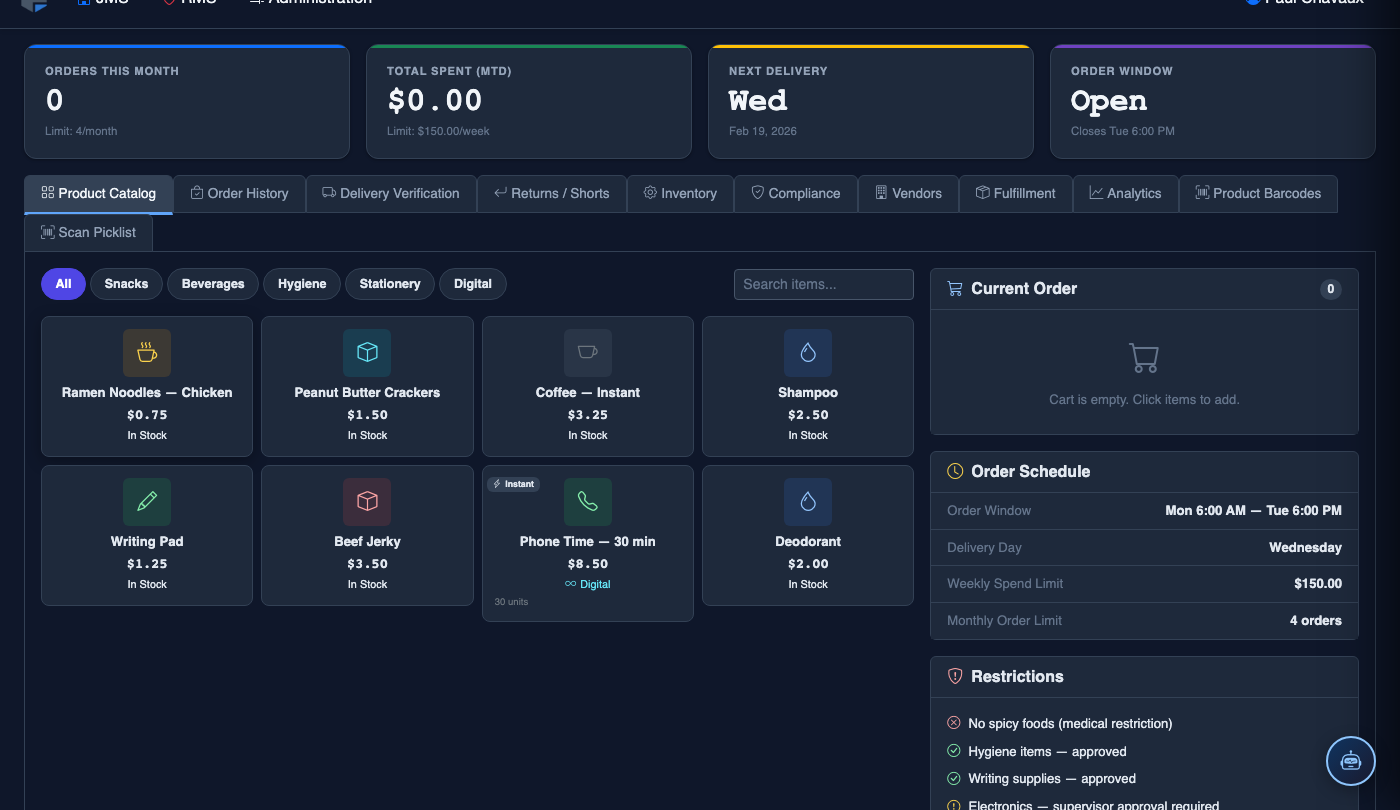Switch to the Vendors tab
This screenshot has width=1400, height=810.
pos(908,193)
